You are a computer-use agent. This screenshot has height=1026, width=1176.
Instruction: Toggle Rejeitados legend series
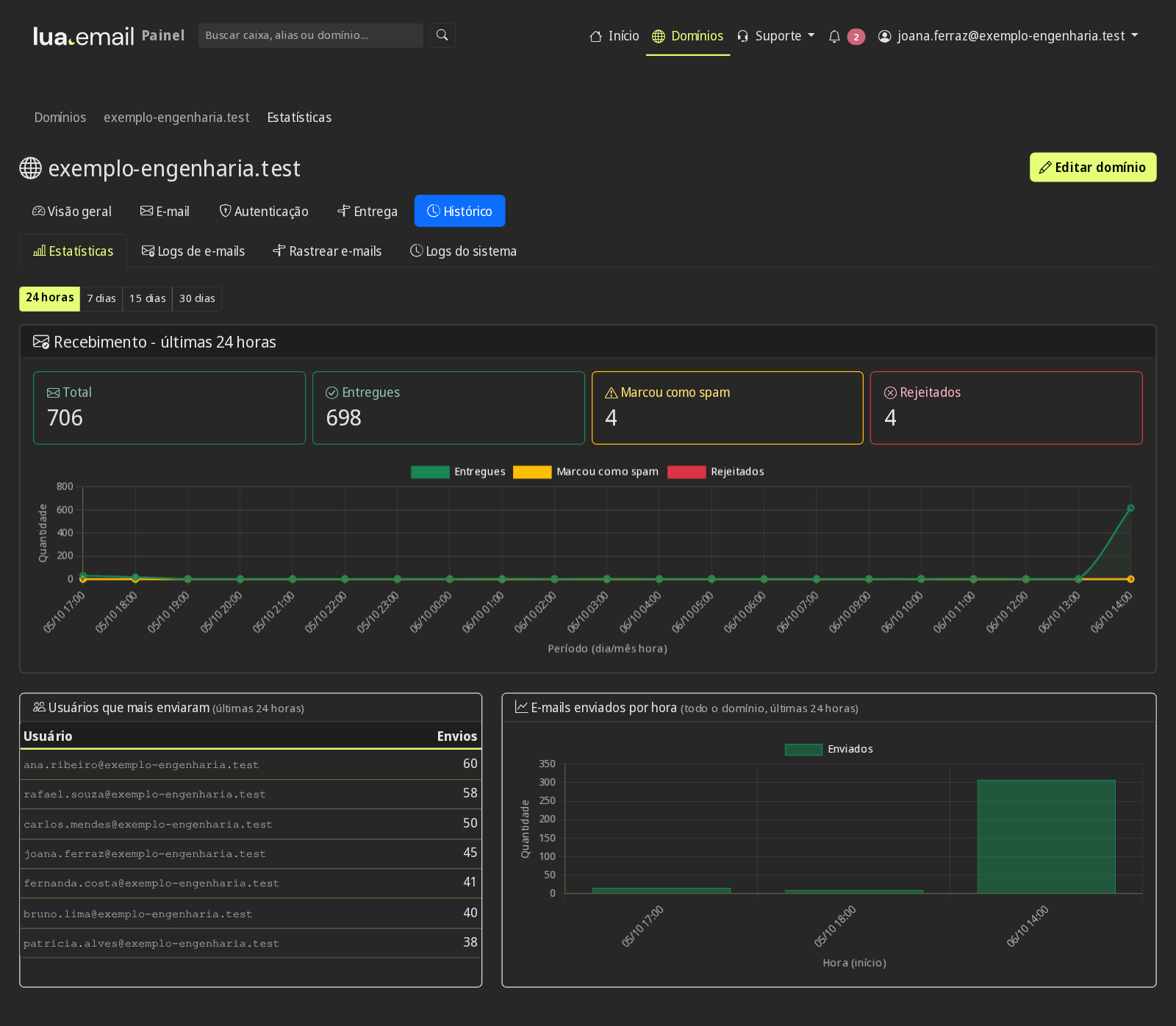pos(716,472)
